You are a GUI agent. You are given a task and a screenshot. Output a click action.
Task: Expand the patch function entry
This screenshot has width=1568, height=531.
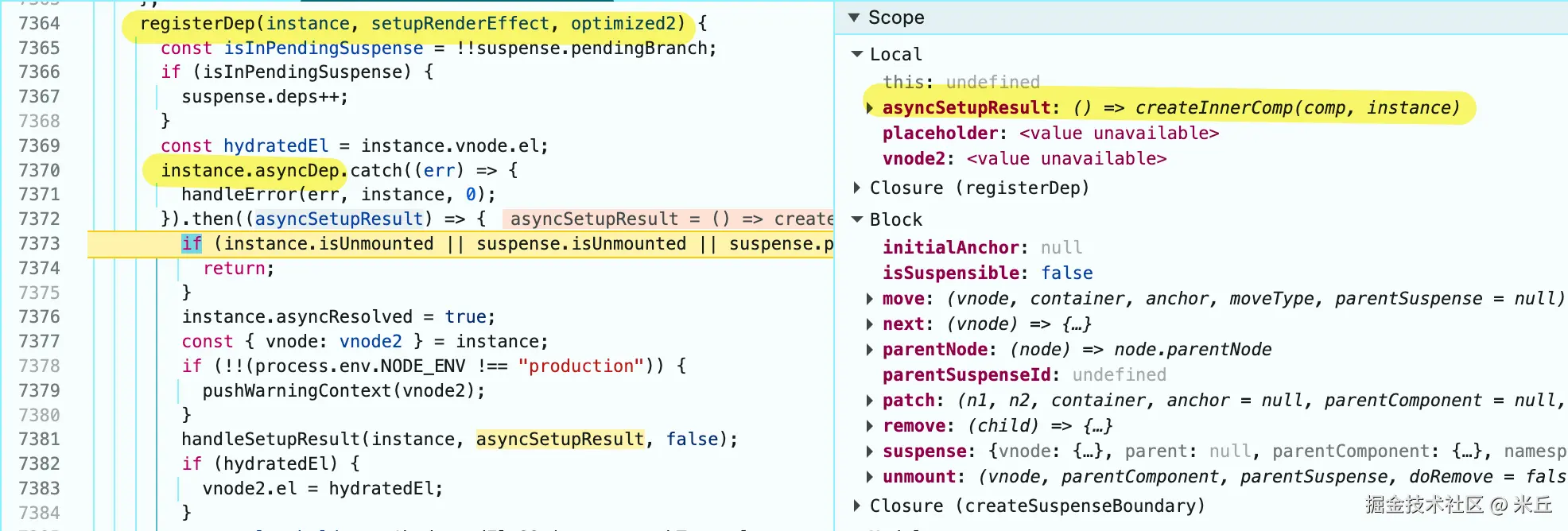coord(870,401)
